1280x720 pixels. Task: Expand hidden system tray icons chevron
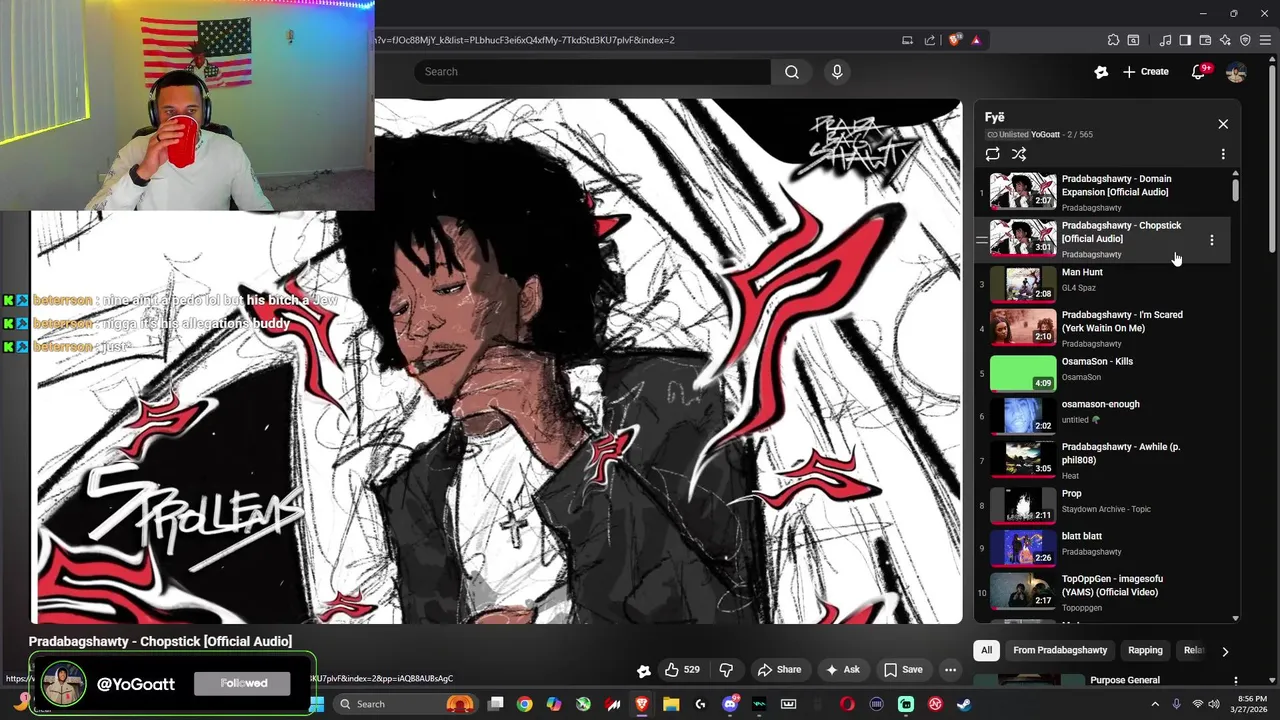pyautogui.click(x=1155, y=704)
